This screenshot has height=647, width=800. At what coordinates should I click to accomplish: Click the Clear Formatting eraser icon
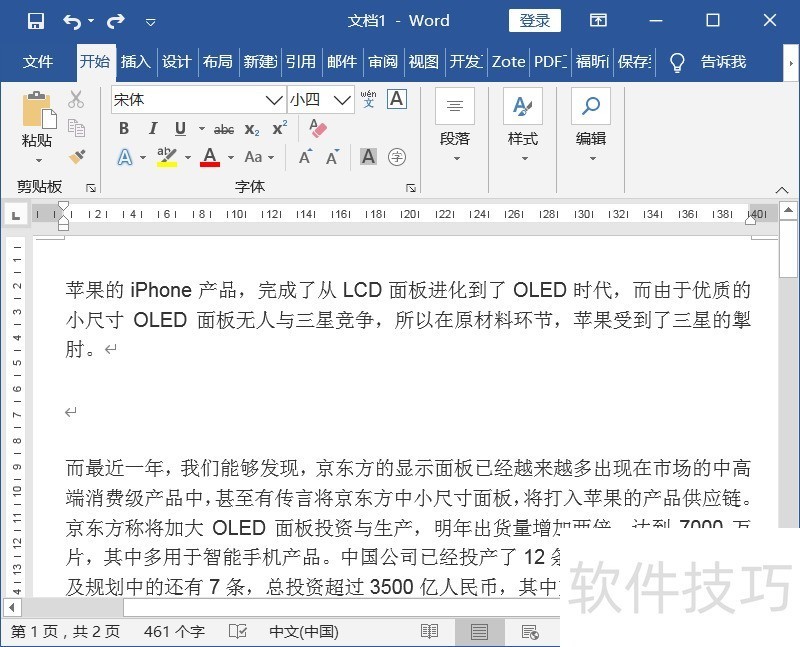(318, 128)
